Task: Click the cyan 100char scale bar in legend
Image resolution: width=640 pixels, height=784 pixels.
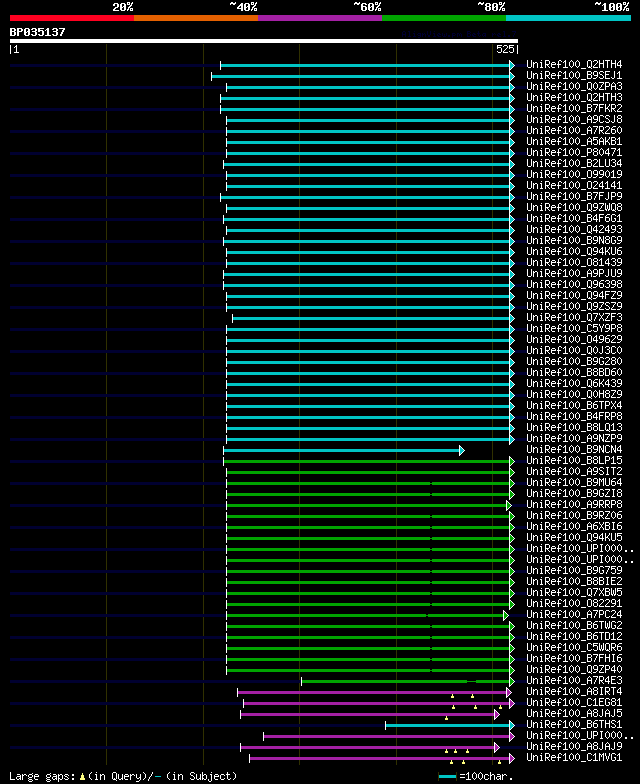Action: (x=448, y=776)
